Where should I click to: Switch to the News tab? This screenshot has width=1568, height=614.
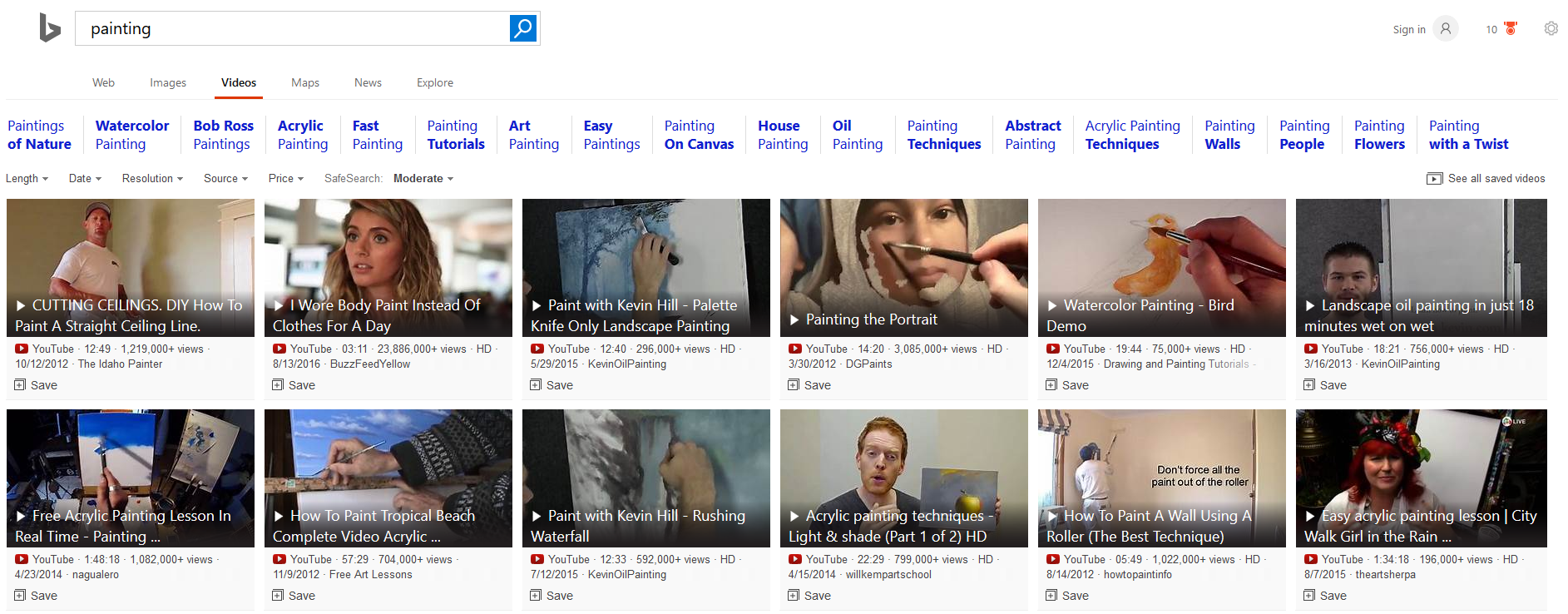point(368,83)
